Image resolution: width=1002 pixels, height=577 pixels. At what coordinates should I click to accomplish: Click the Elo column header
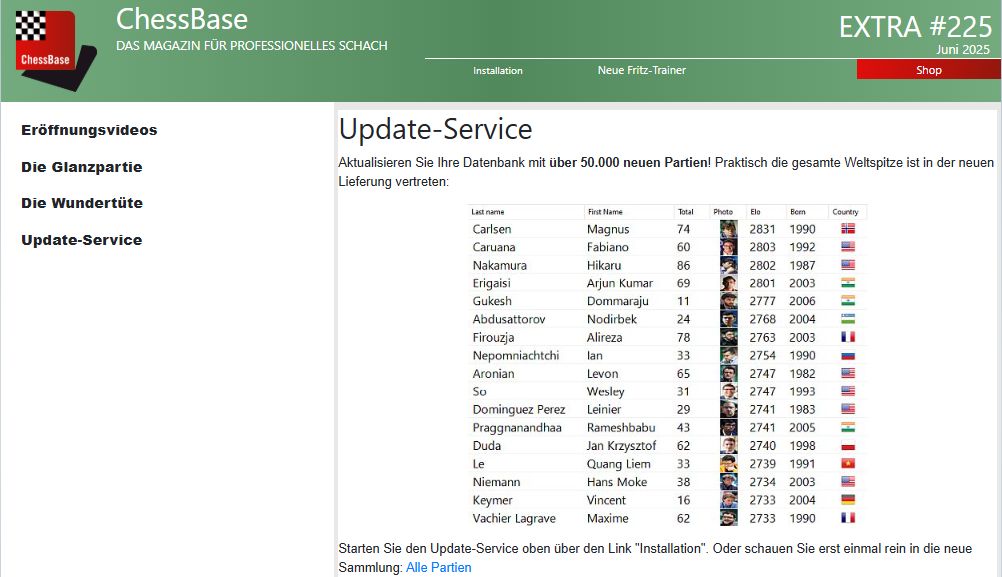click(755, 212)
